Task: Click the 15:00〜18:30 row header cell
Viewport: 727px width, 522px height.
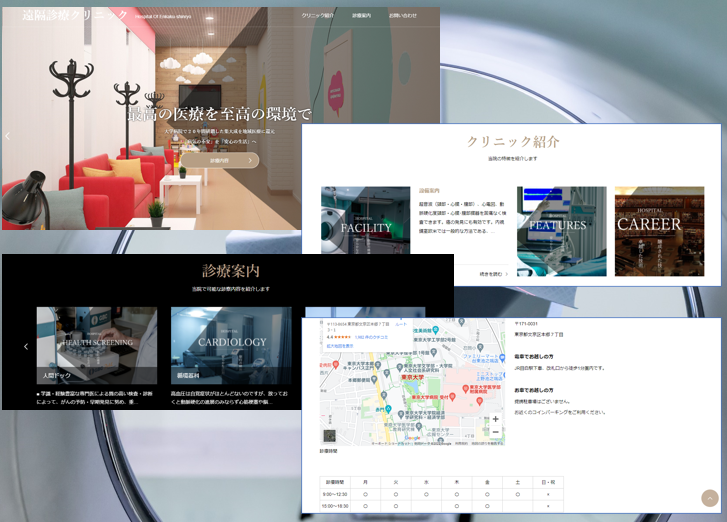Action: [335, 506]
